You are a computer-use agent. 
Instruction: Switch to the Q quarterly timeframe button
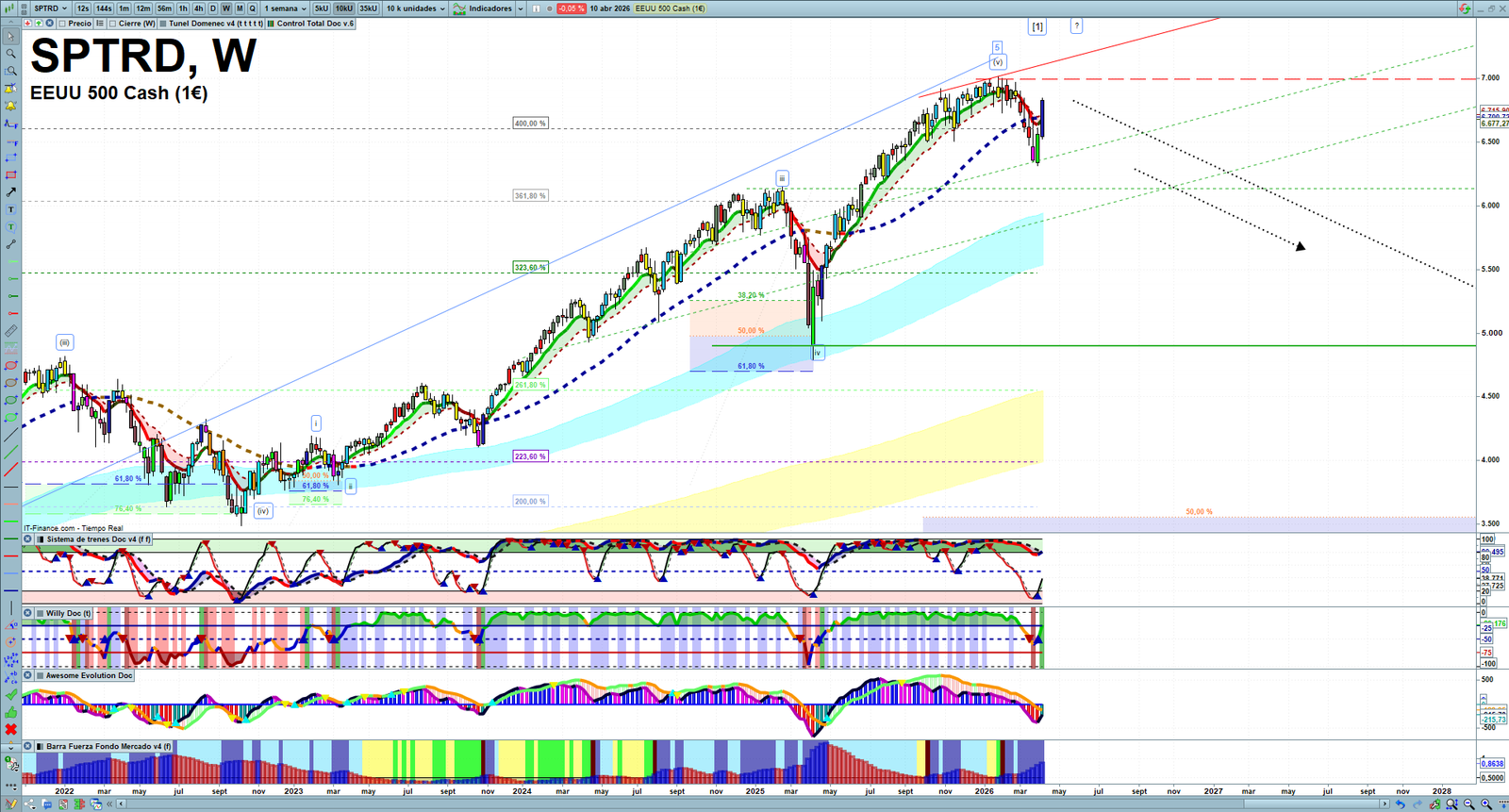click(252, 8)
